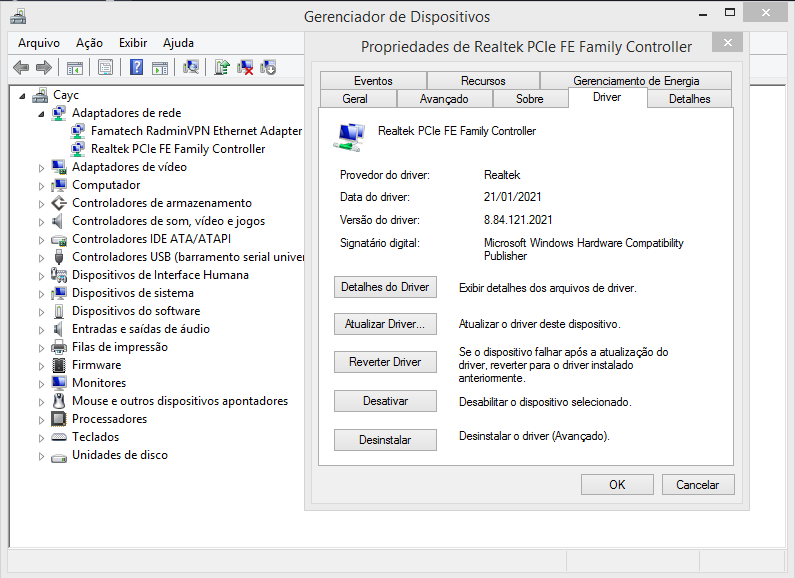Screen dimensions: 795x578
Task: Click the Famatech RadminVPN adapter icon
Action: pyautogui.click(x=78, y=131)
